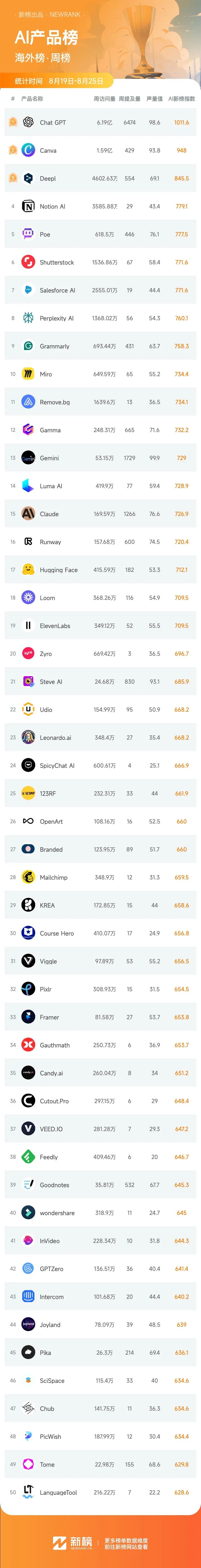This screenshot has height=1568, width=201.
Task: Select the ElevenLabs pause-style icon
Action: click(x=28, y=626)
